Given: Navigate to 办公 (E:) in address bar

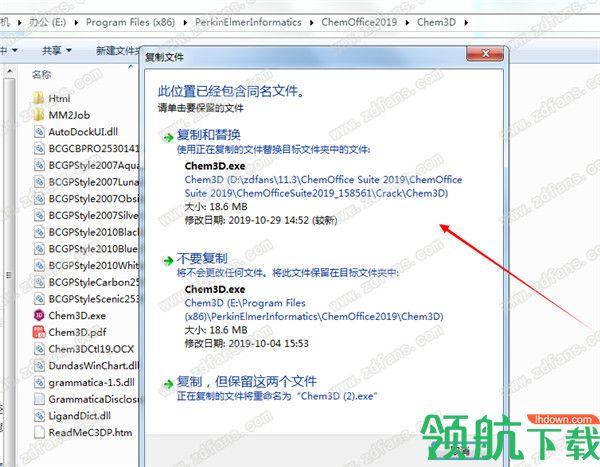Looking at the screenshot, I should 48,22.
